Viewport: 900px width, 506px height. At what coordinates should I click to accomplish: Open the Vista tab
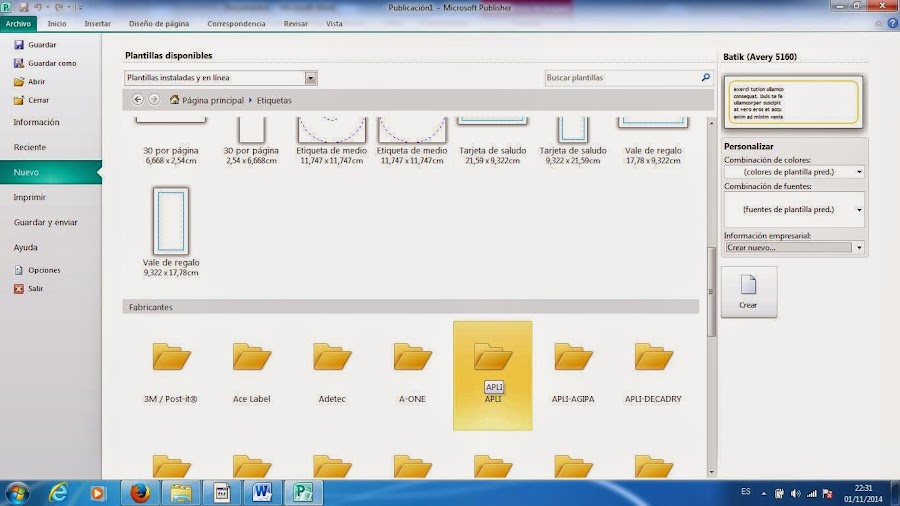pyautogui.click(x=334, y=24)
